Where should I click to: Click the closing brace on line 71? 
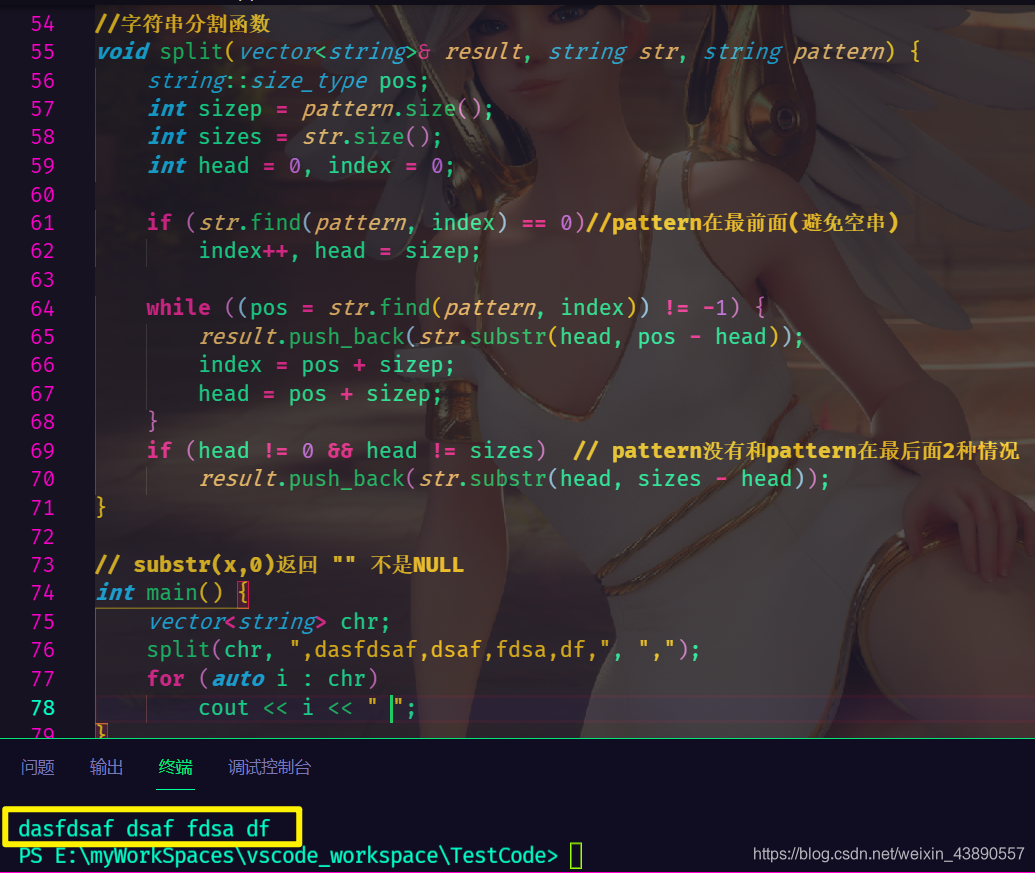(101, 507)
